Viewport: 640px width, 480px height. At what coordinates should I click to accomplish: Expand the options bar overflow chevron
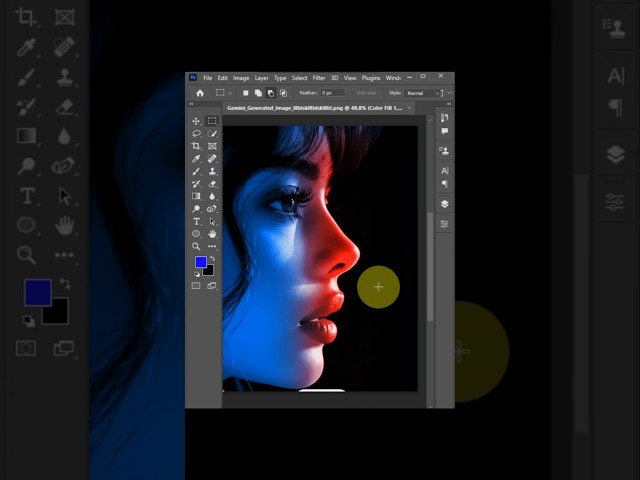pyautogui.click(x=449, y=93)
